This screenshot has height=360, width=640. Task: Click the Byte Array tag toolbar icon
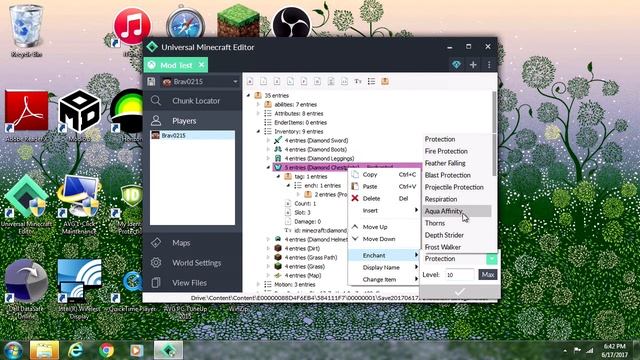(x=331, y=82)
